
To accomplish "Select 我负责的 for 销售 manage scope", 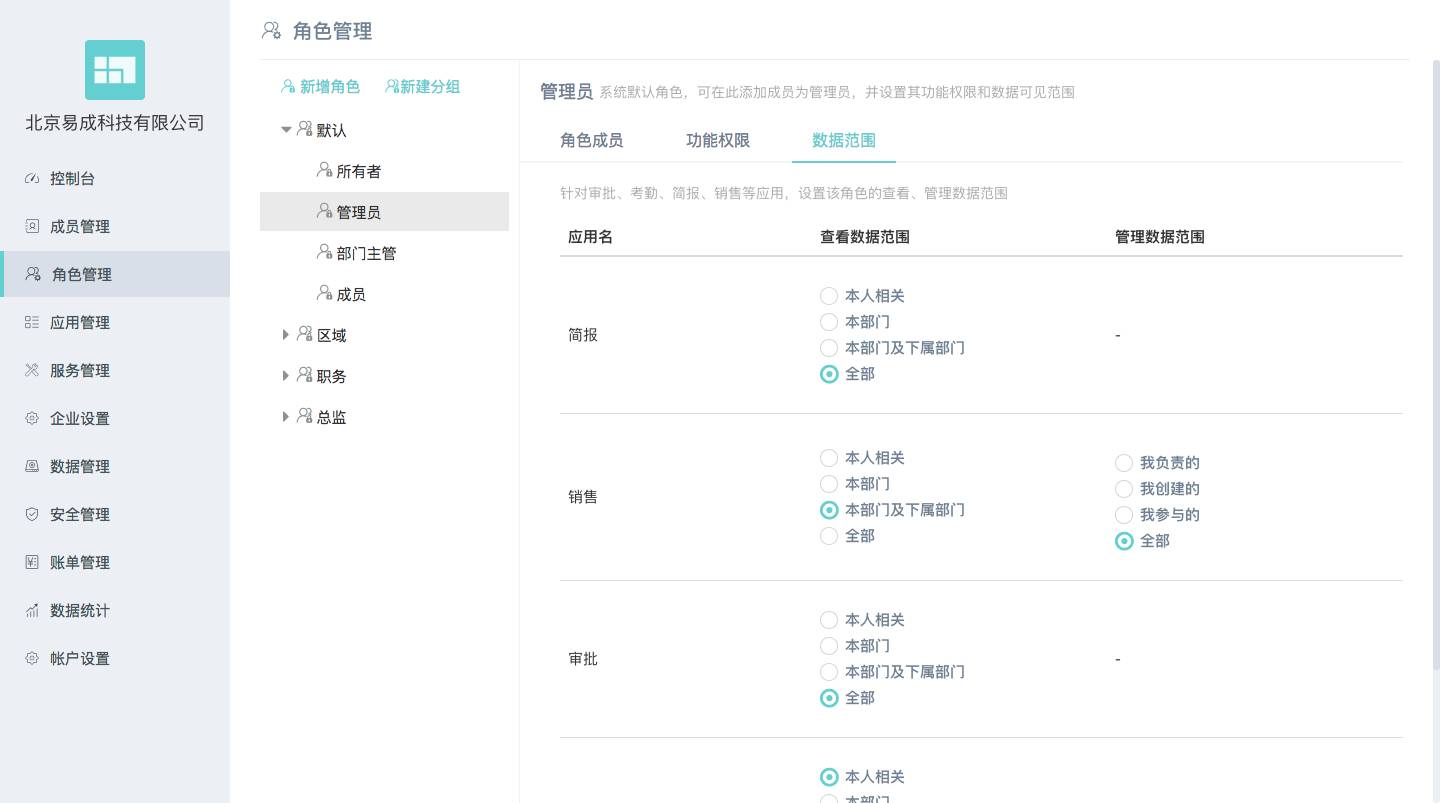I will point(1124,463).
